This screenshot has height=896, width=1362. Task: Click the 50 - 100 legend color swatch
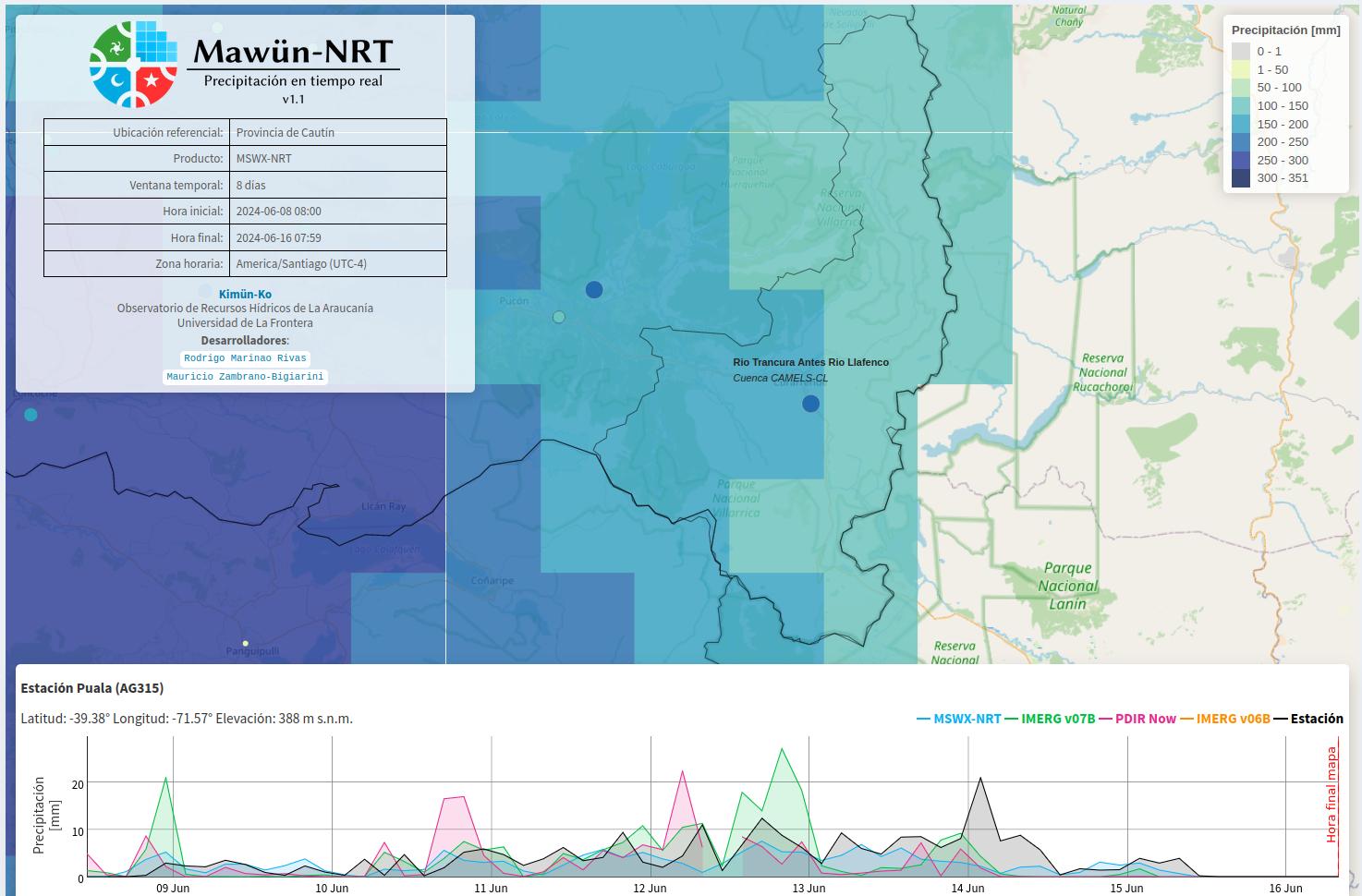pos(1241,88)
